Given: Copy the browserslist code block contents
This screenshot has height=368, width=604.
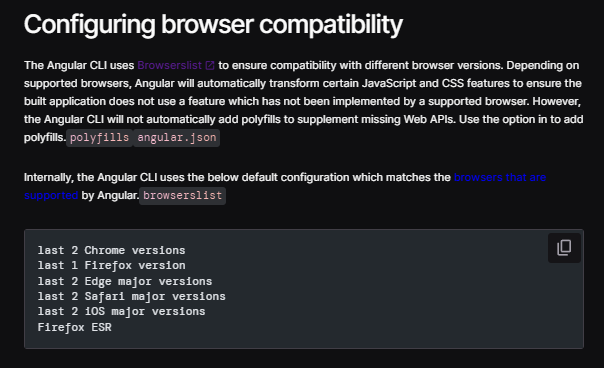Looking at the screenshot, I should pos(564,248).
